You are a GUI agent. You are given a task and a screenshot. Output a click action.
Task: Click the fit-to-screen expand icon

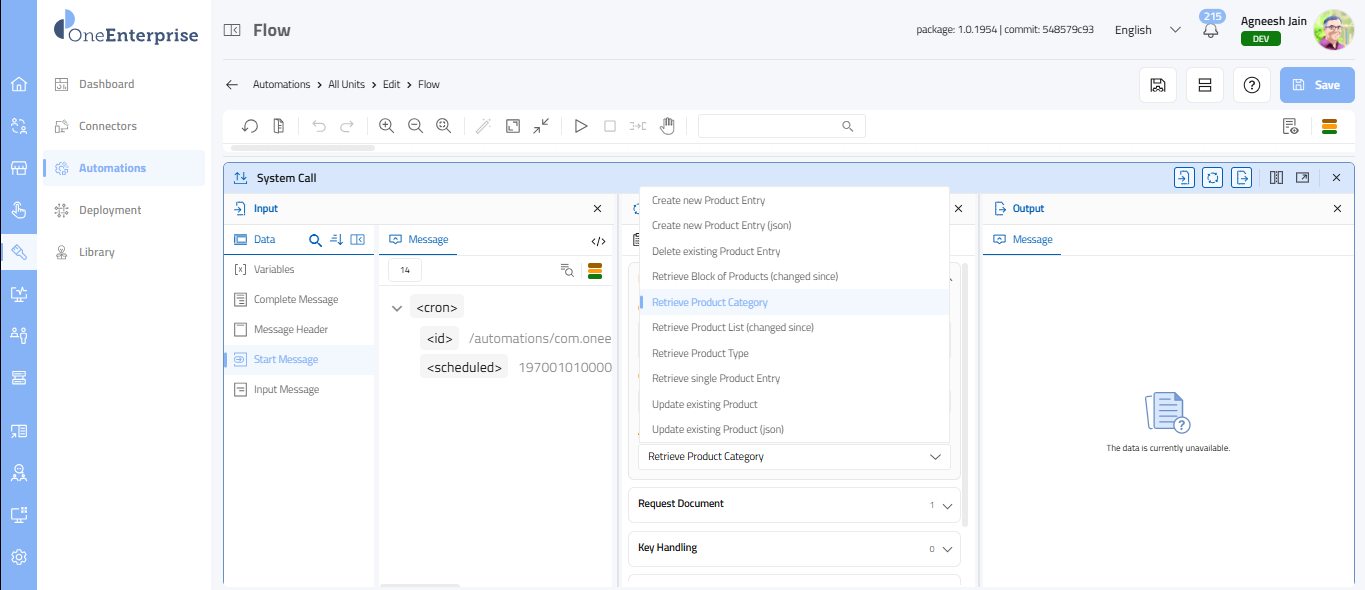pyautogui.click(x=512, y=126)
